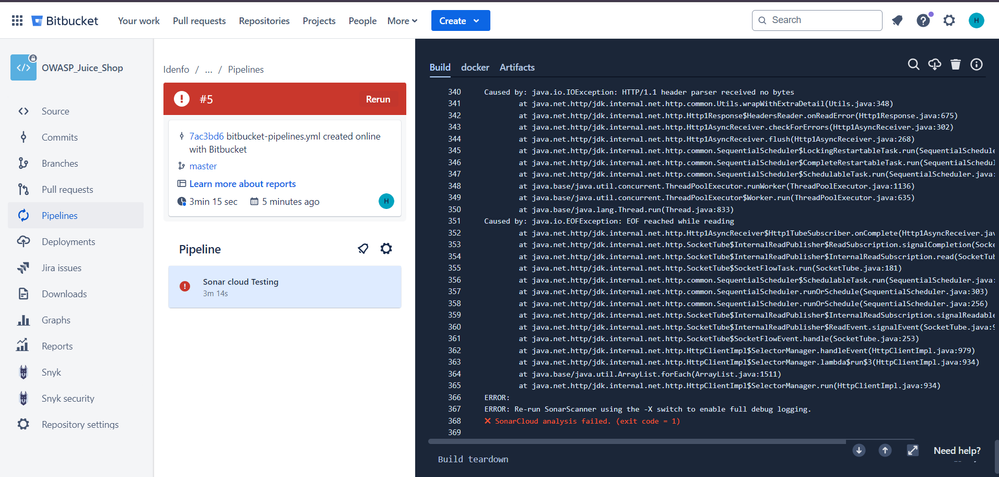999x477 pixels.
Task: Go to Repositories in top navigation
Action: tap(264, 21)
